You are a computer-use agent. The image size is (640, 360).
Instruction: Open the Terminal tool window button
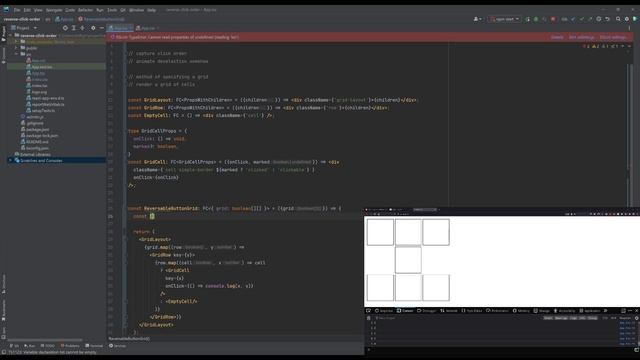(94, 346)
